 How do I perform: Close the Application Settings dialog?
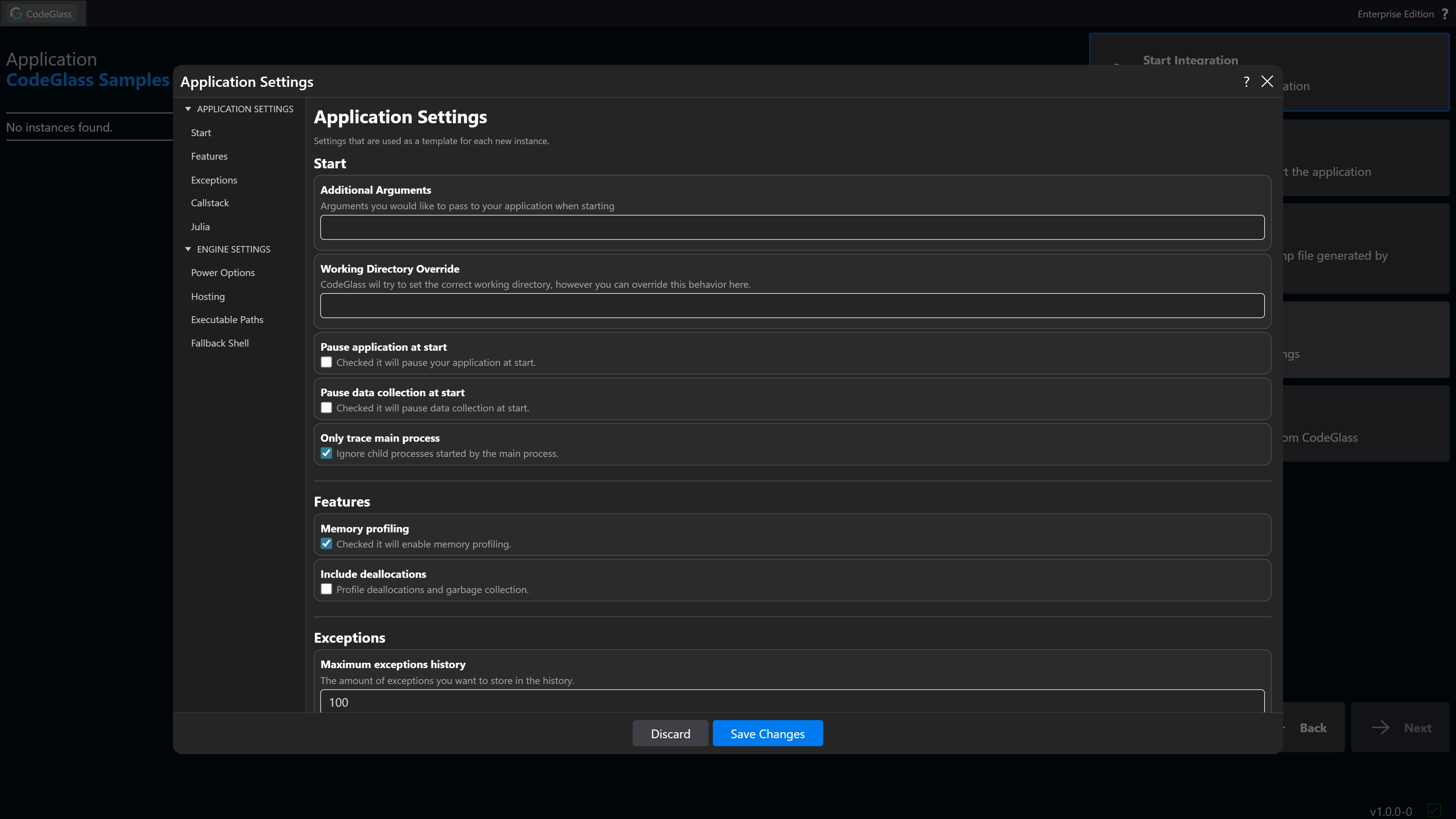tap(1267, 82)
